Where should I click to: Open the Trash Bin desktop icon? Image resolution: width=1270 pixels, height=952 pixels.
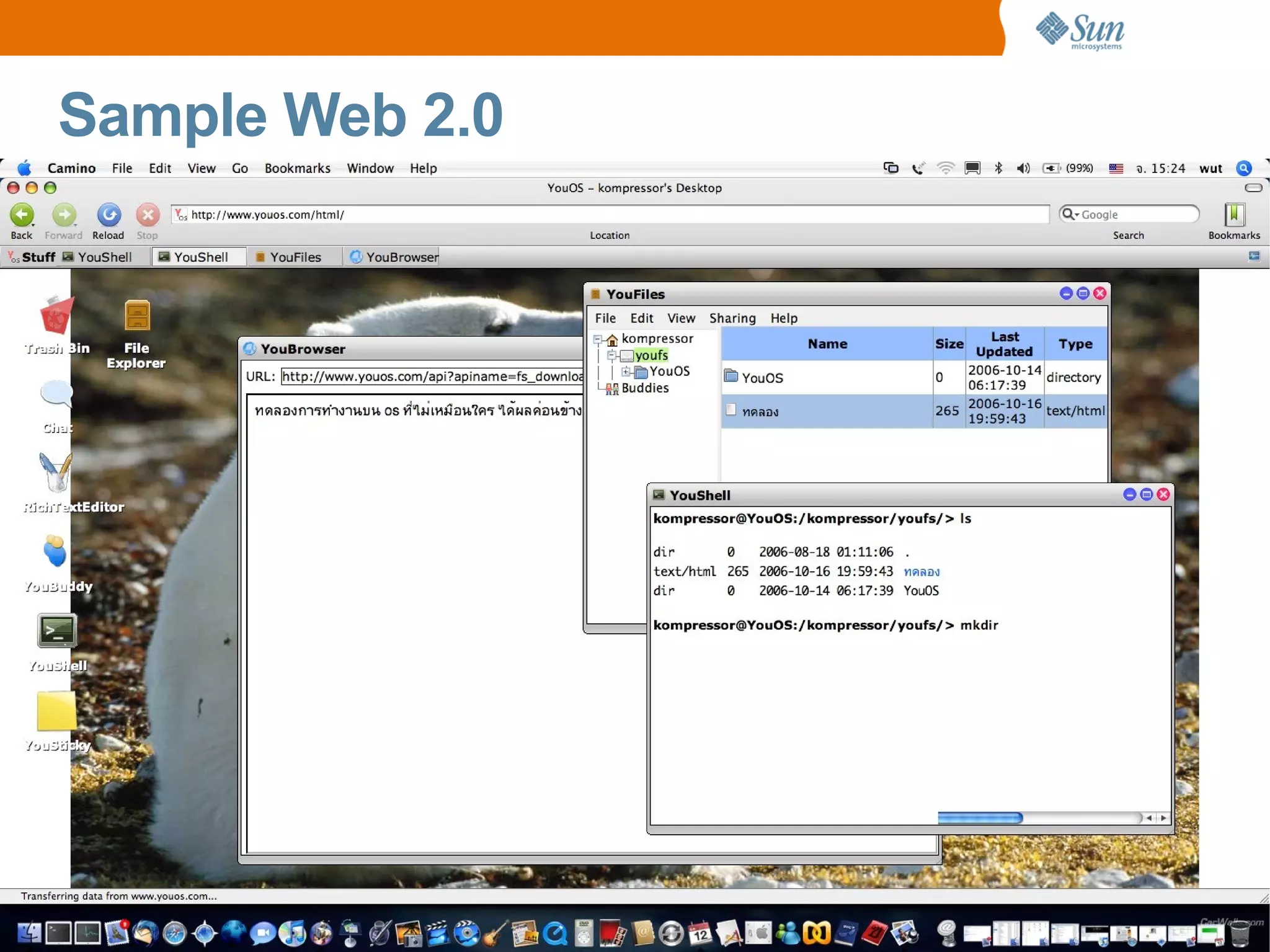coord(56,316)
